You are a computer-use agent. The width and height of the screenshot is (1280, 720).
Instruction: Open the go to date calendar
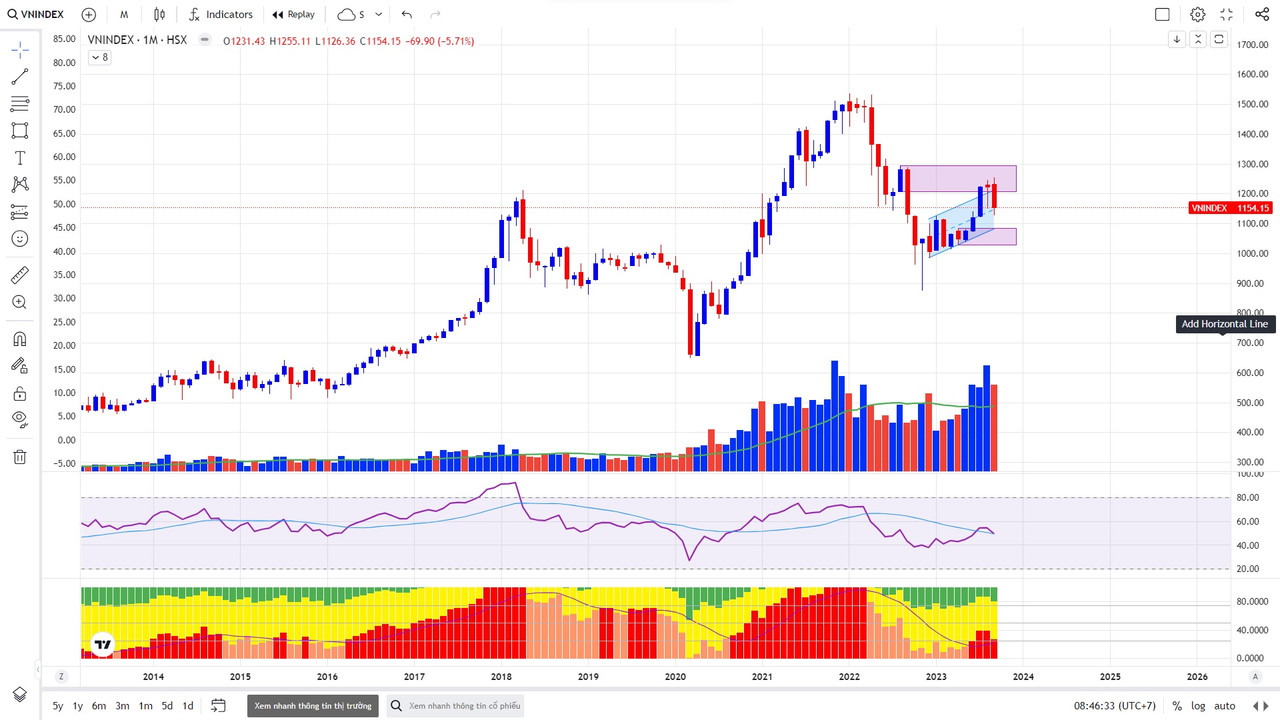(x=219, y=706)
